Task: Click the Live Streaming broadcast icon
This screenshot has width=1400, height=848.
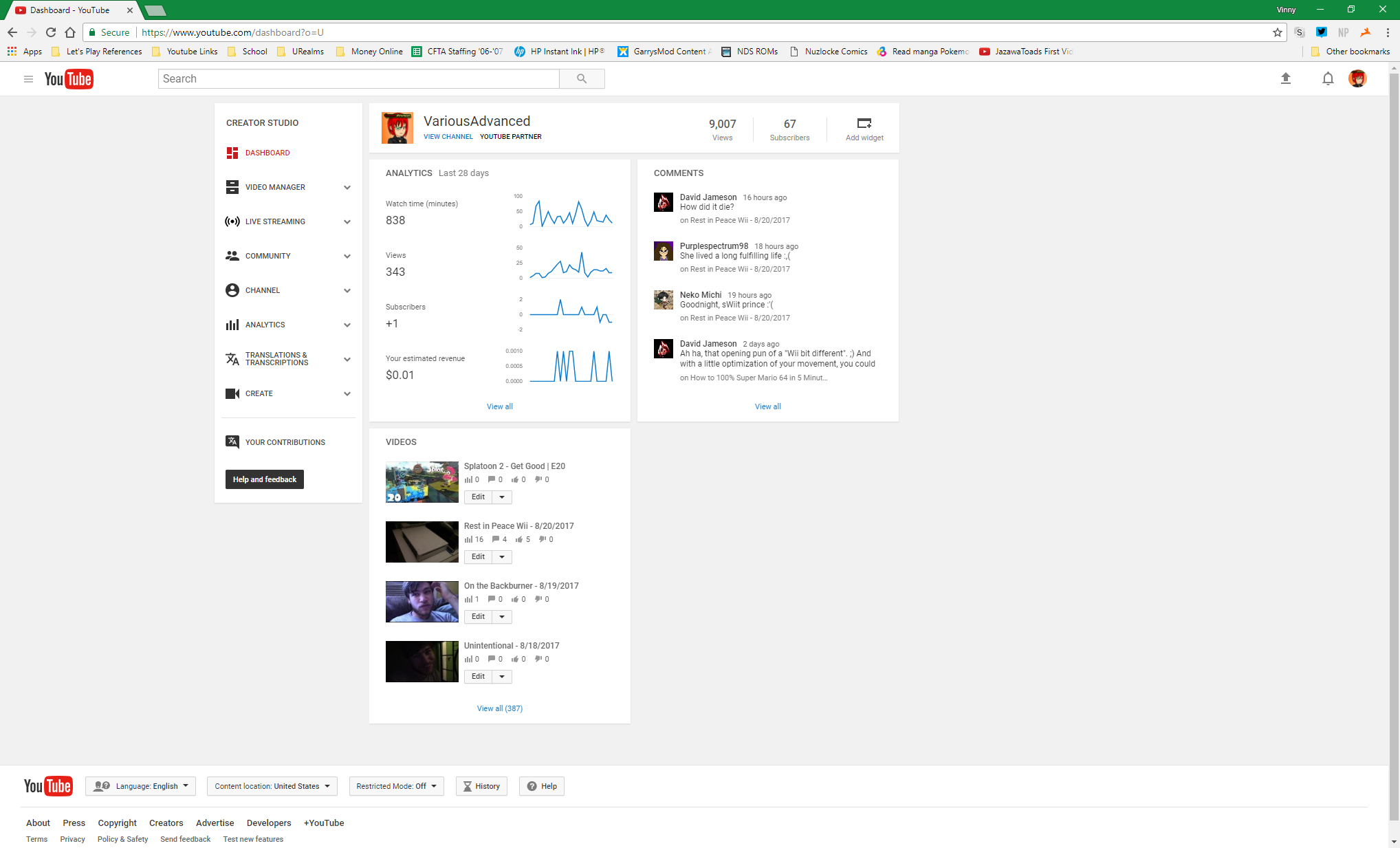Action: 232,221
